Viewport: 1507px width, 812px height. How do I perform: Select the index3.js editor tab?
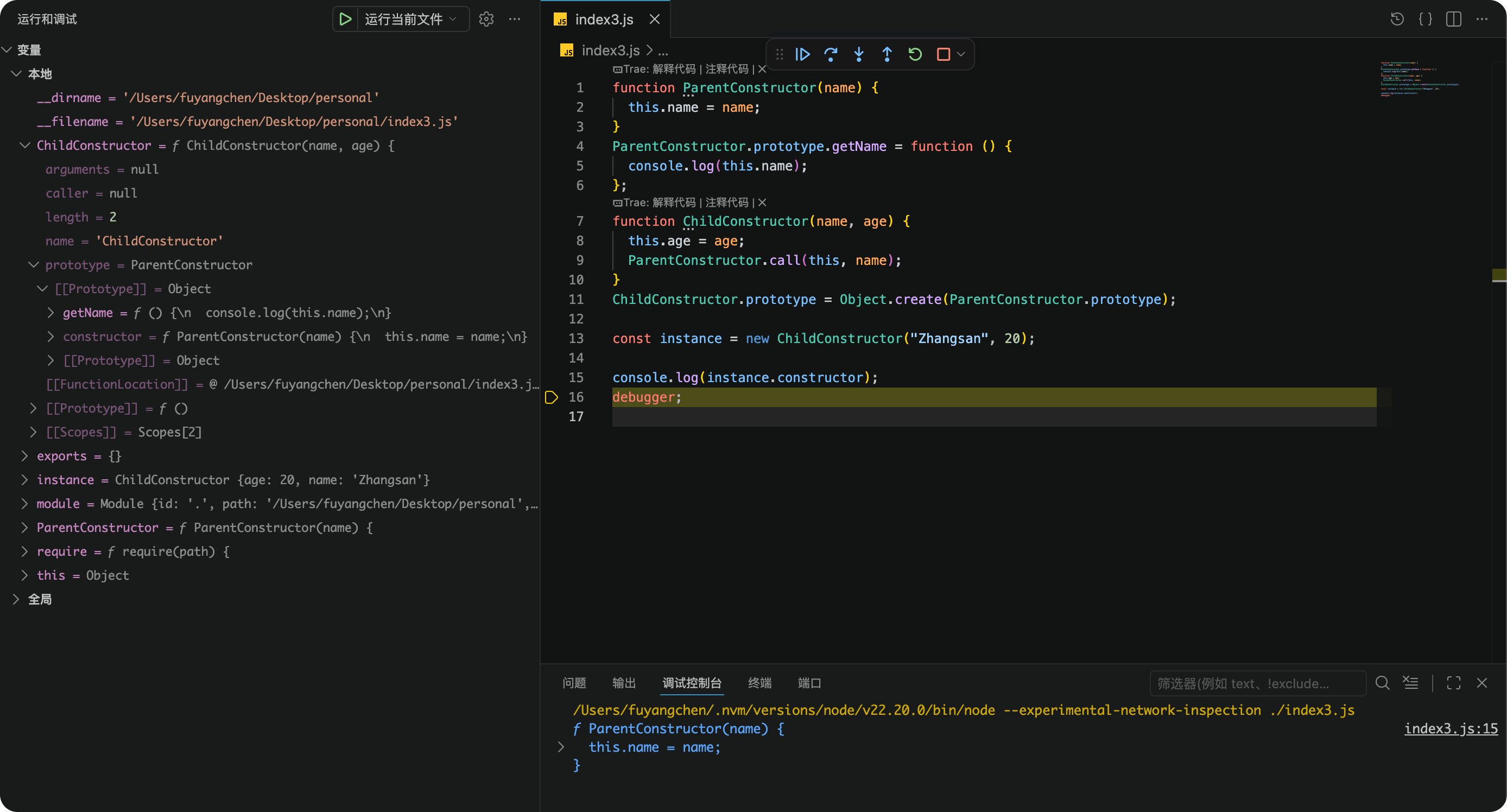point(604,20)
